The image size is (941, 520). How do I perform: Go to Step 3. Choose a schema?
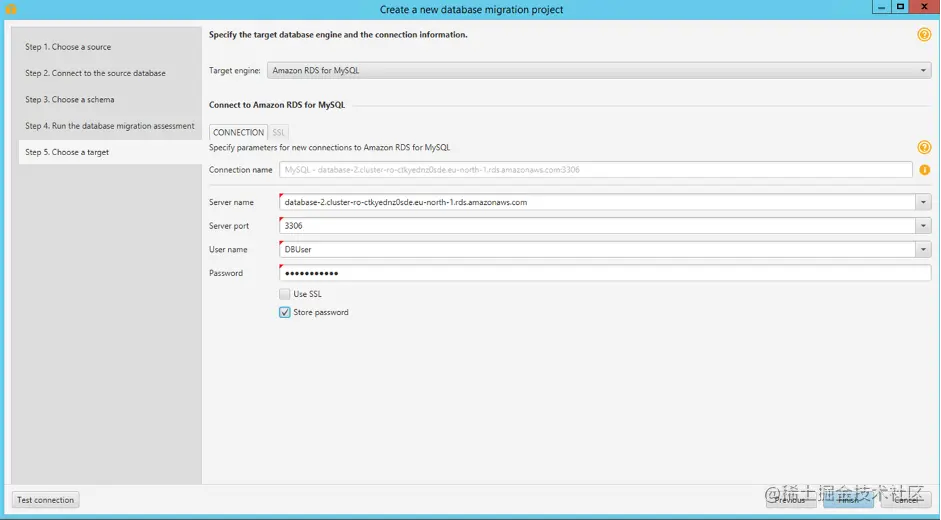click(70, 100)
